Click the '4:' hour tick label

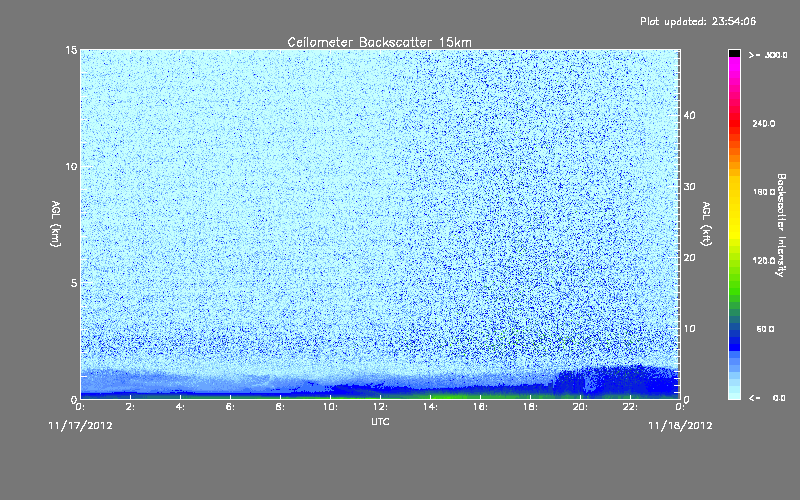180,407
